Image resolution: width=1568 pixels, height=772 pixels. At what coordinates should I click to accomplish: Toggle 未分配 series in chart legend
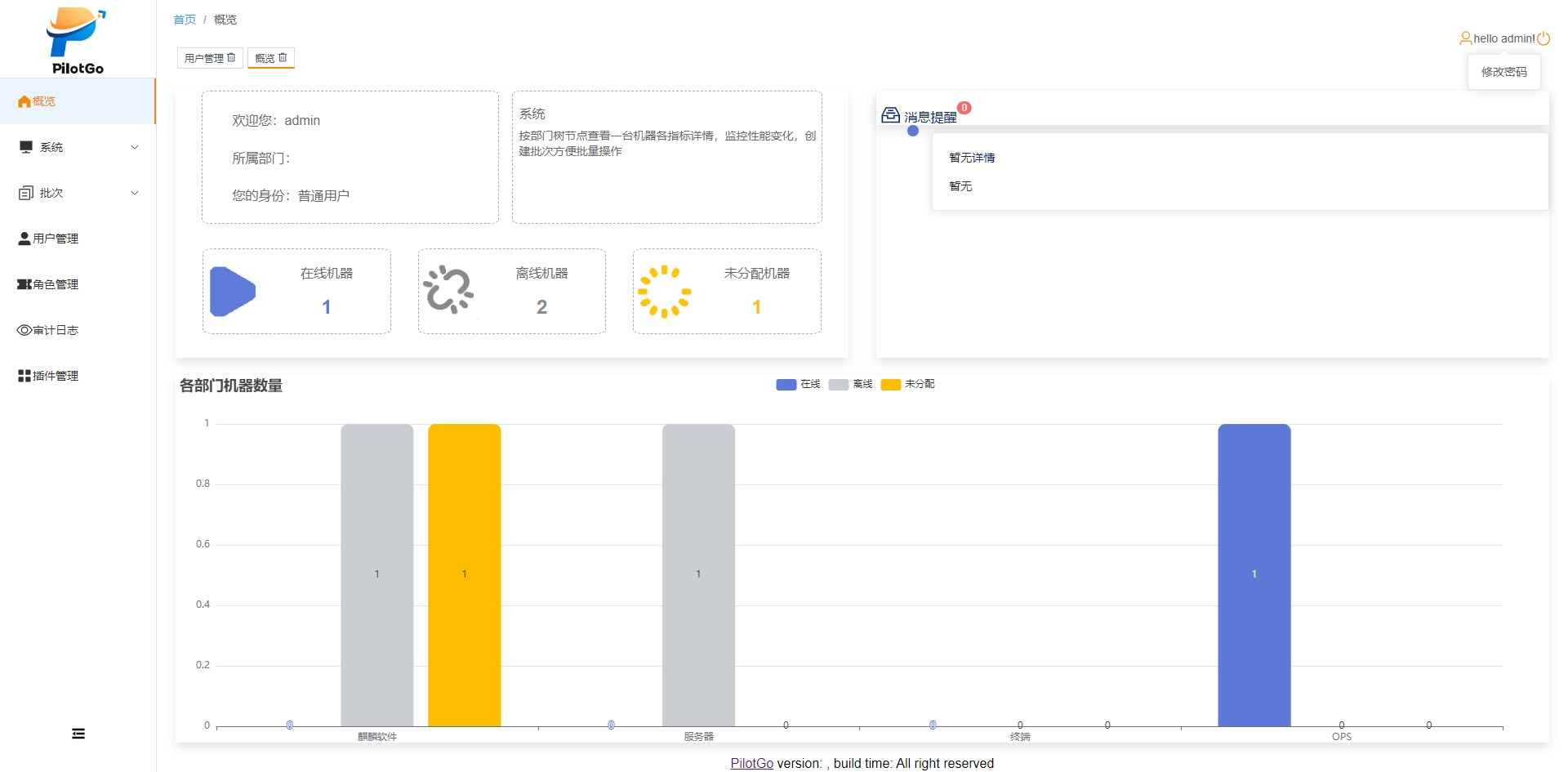click(x=907, y=384)
